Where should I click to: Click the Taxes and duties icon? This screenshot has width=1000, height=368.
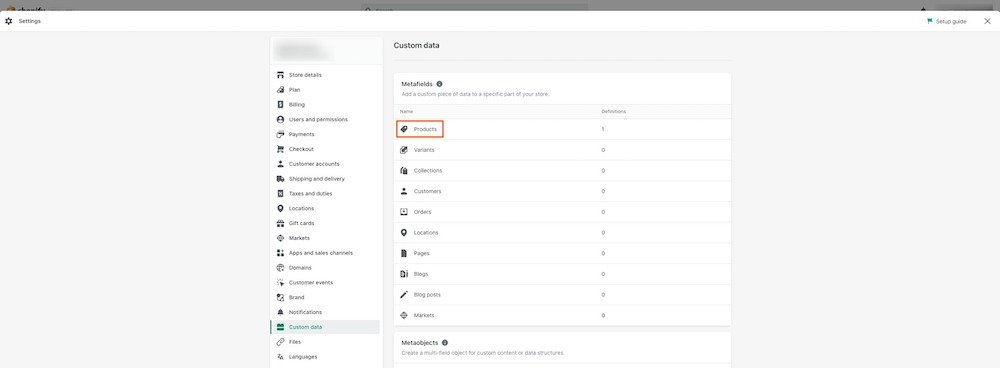(281, 194)
